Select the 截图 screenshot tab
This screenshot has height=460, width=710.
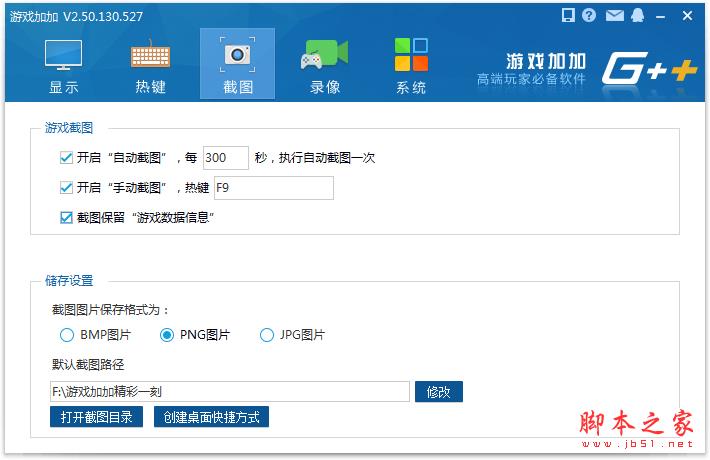(x=237, y=64)
